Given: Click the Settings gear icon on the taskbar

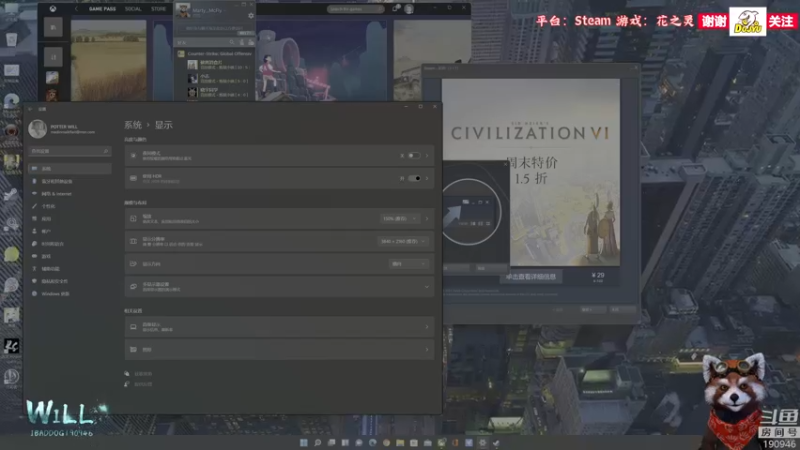Looking at the screenshot, I should [482, 443].
